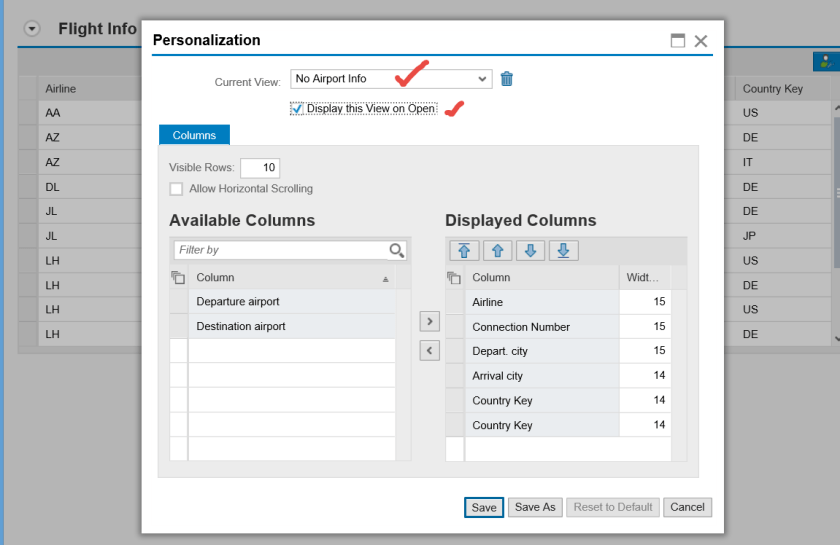Switch to the Columns tab
The height and width of the screenshot is (545, 840).
pos(194,135)
